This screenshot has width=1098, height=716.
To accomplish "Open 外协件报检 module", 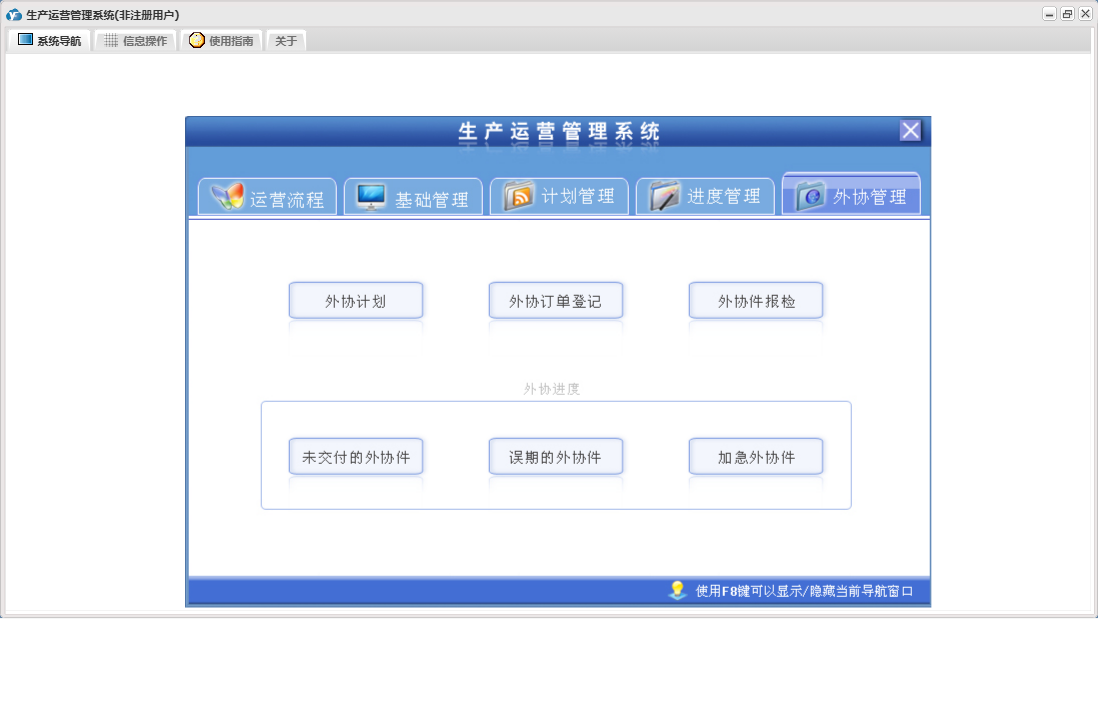I will [756, 301].
